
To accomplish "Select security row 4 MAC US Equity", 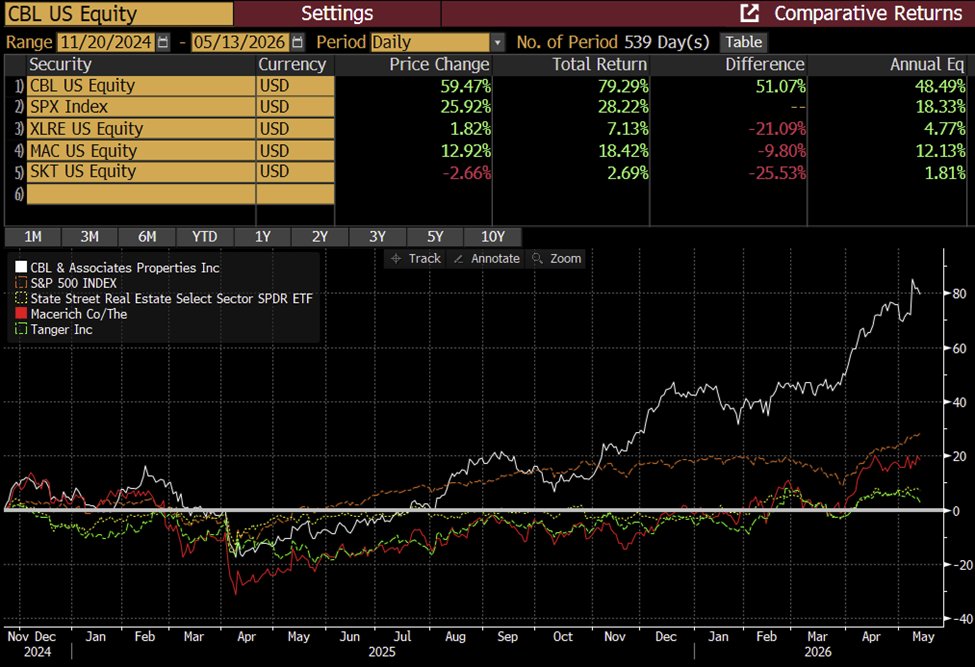I will [x=141, y=150].
